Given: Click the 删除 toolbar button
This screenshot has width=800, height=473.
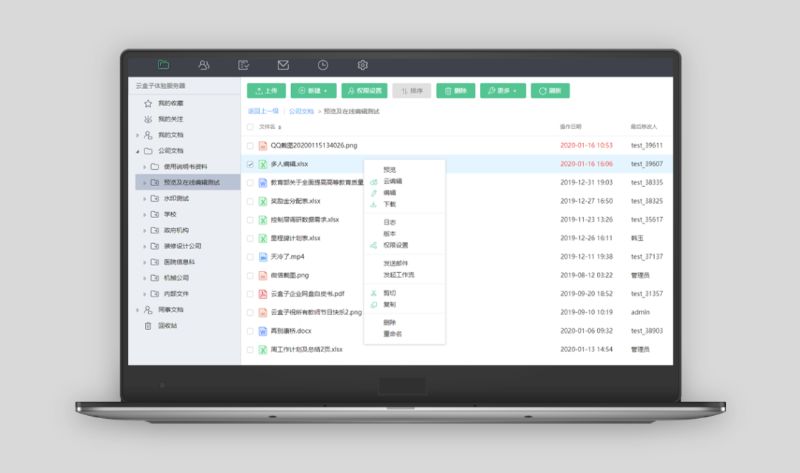Looking at the screenshot, I should pos(456,91).
